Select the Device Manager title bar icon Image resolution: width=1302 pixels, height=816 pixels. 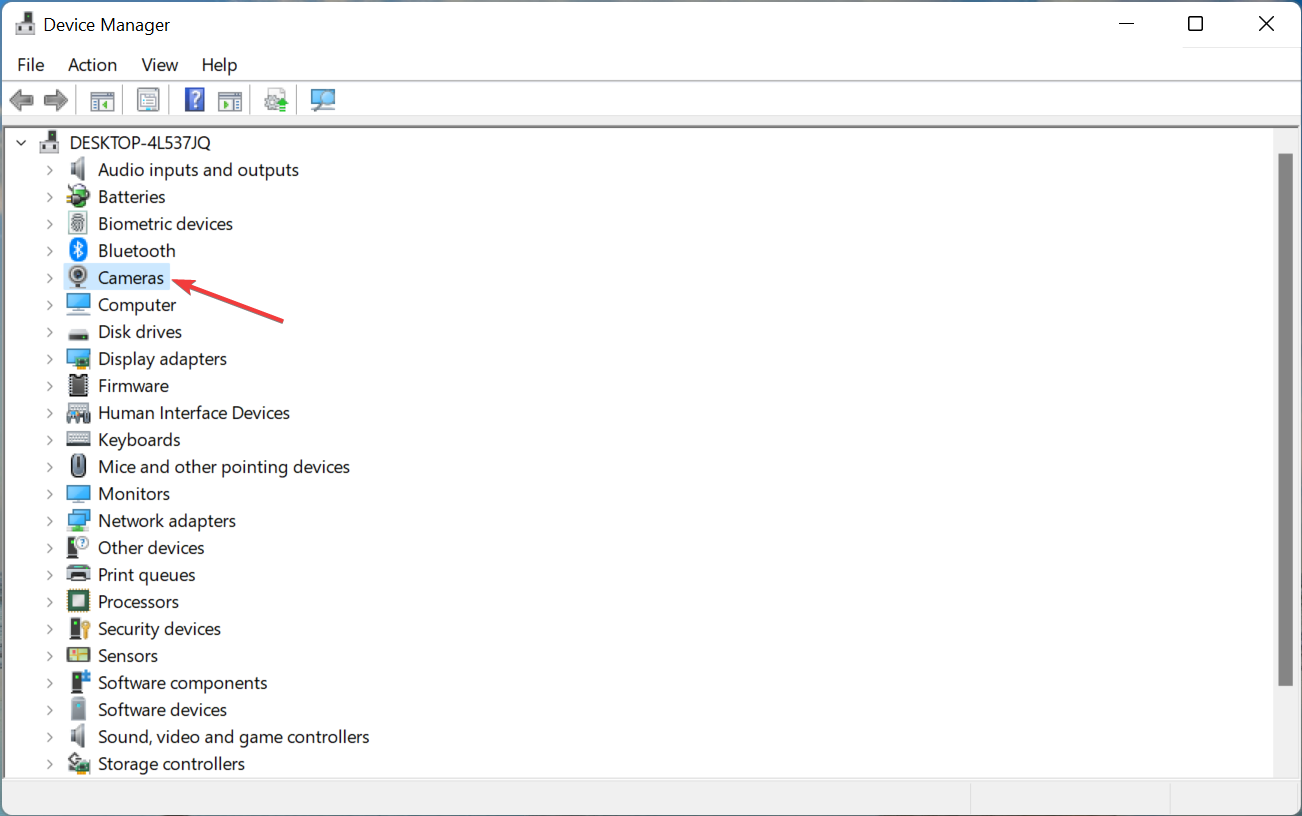tap(24, 24)
